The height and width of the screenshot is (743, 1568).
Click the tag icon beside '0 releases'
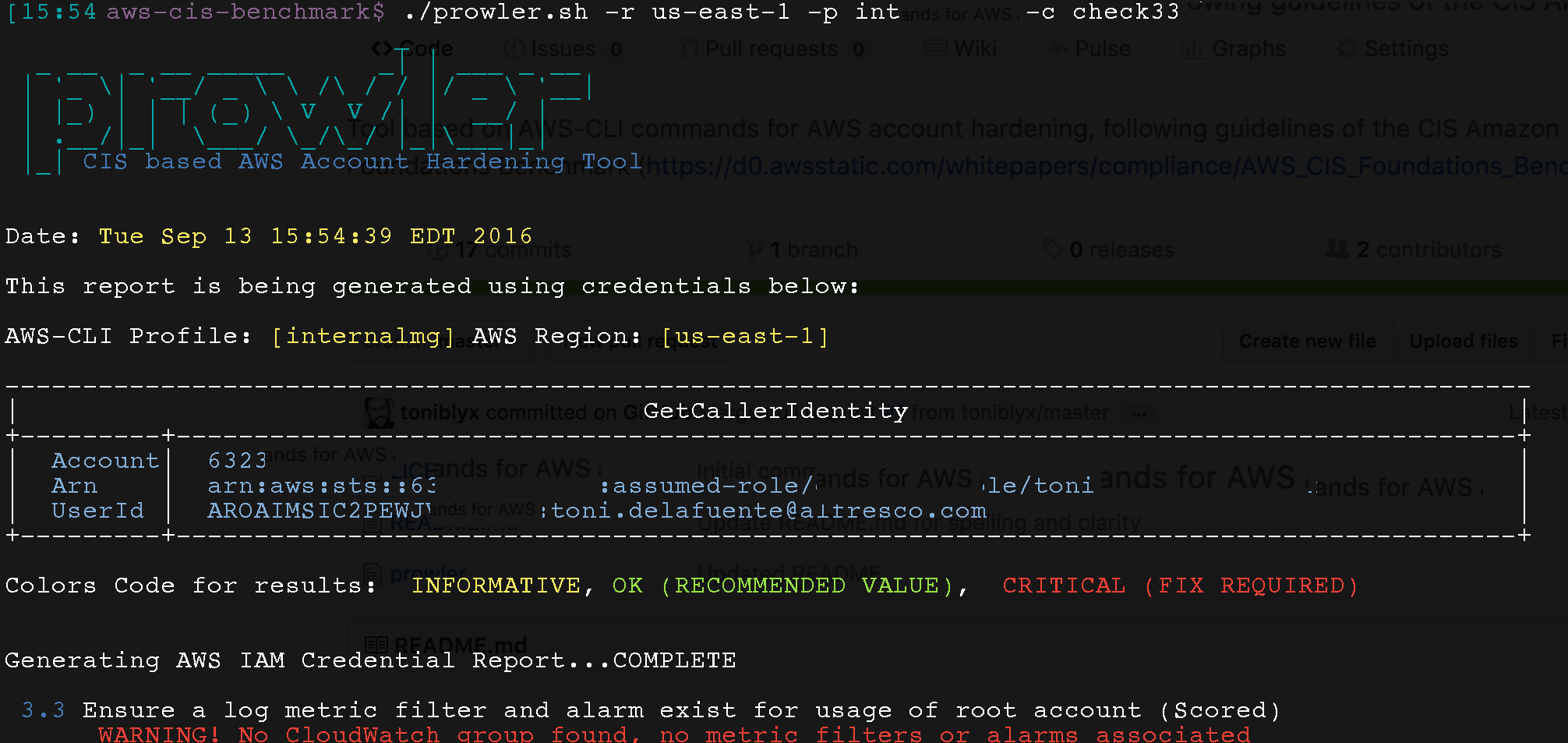click(1053, 249)
